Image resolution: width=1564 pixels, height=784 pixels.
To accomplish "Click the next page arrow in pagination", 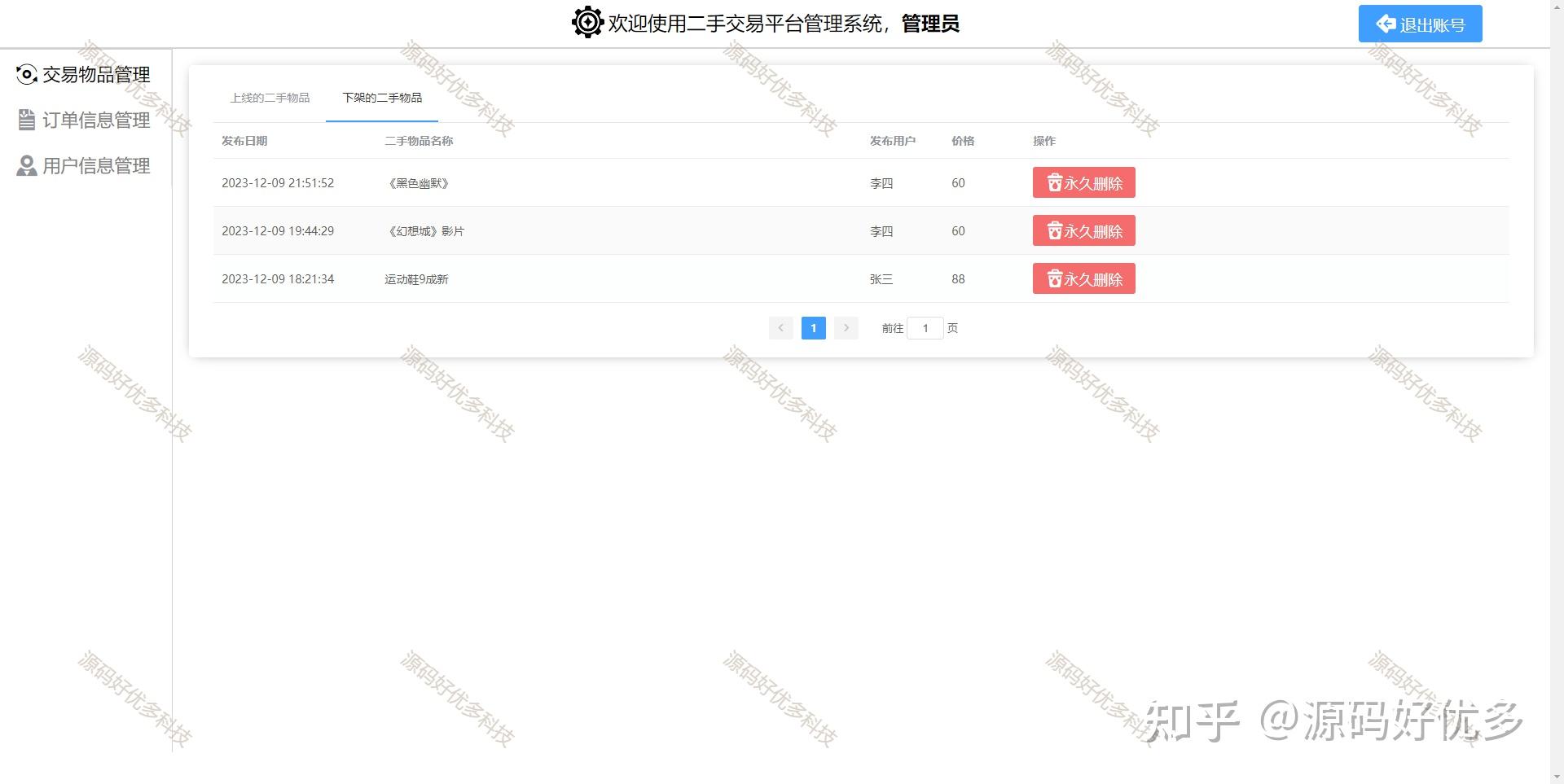I will [846, 328].
